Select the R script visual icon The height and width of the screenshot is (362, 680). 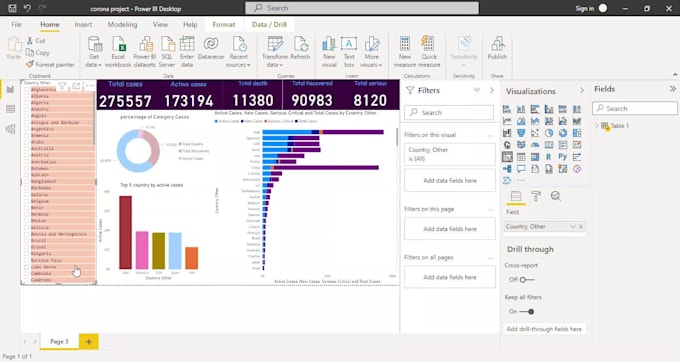point(549,157)
